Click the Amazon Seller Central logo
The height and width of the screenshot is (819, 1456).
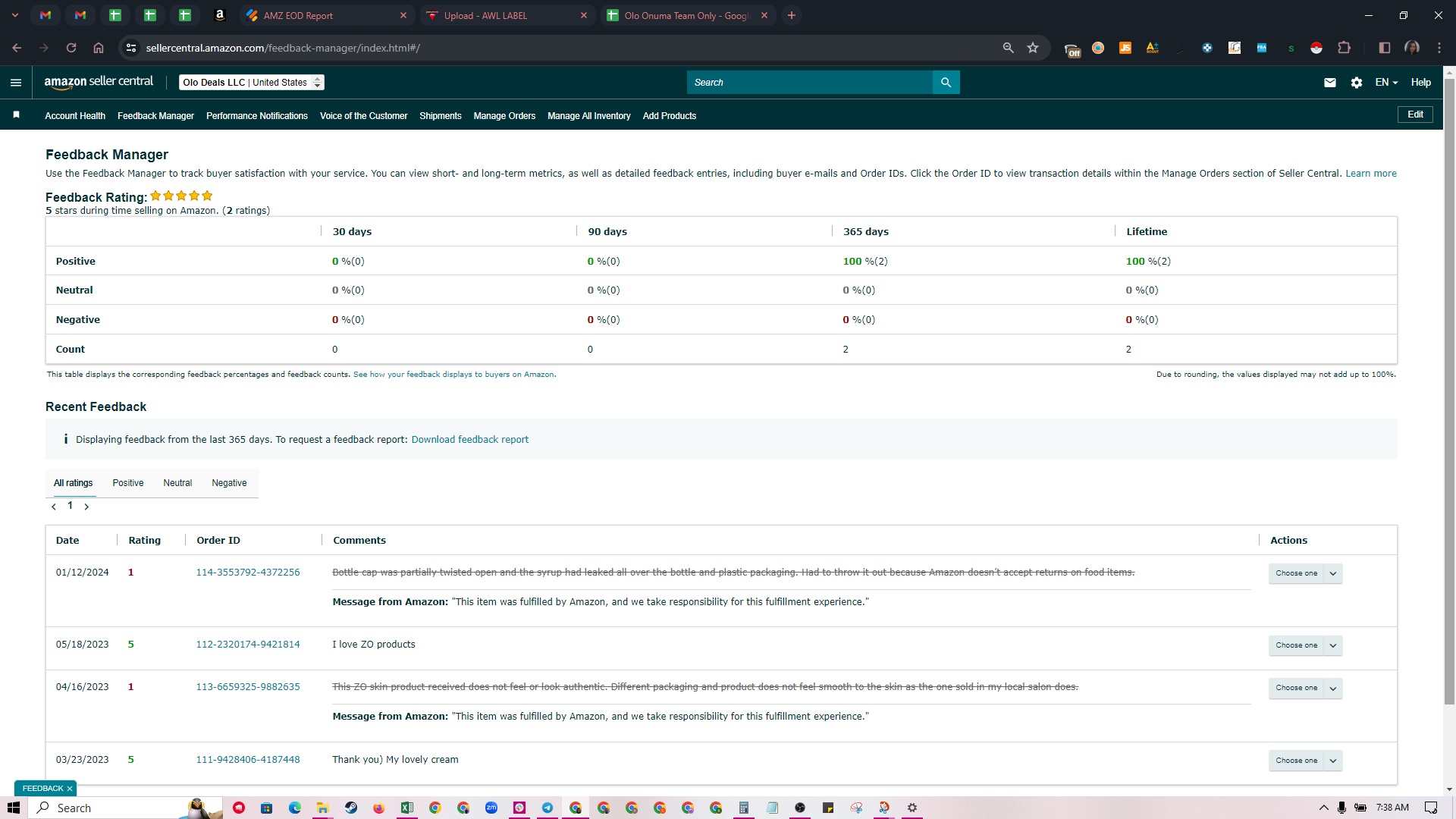pyautogui.click(x=99, y=82)
